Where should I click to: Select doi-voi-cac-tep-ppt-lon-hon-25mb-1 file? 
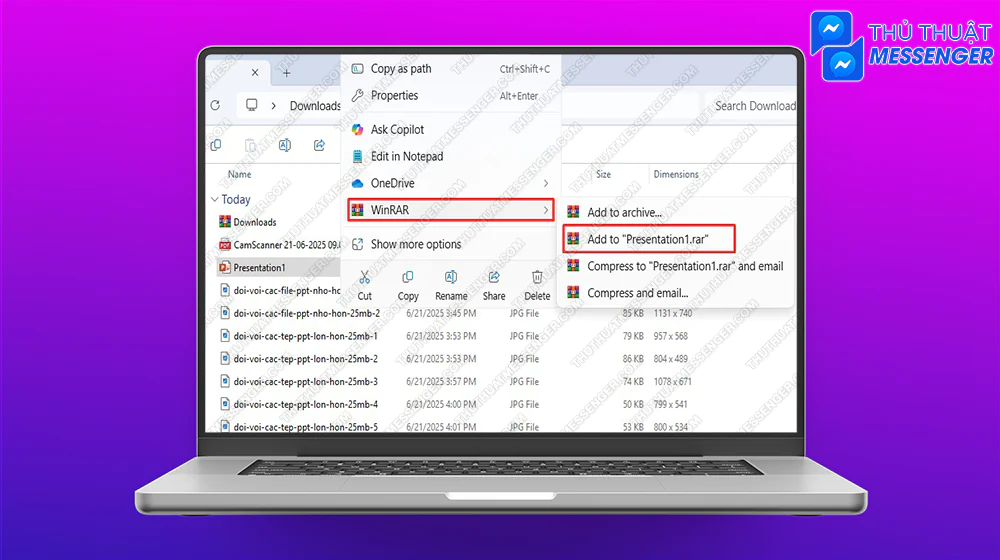coord(305,336)
